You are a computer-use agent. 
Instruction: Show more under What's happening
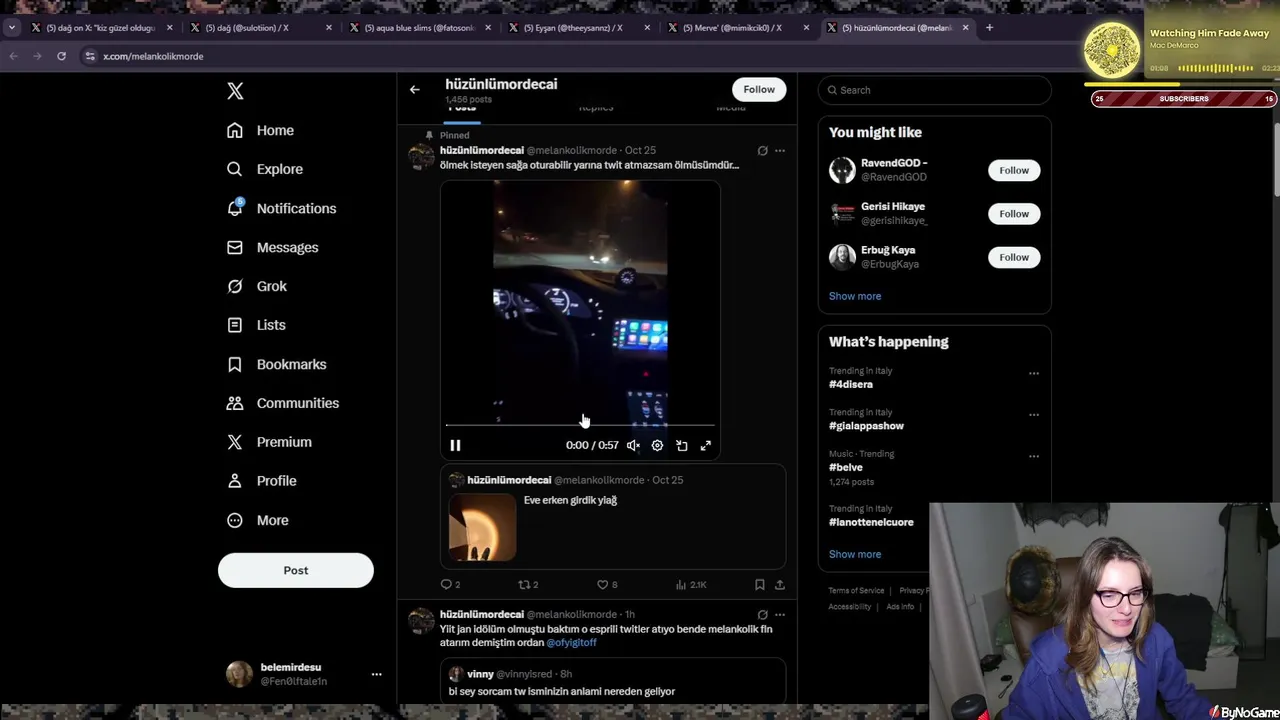click(855, 554)
